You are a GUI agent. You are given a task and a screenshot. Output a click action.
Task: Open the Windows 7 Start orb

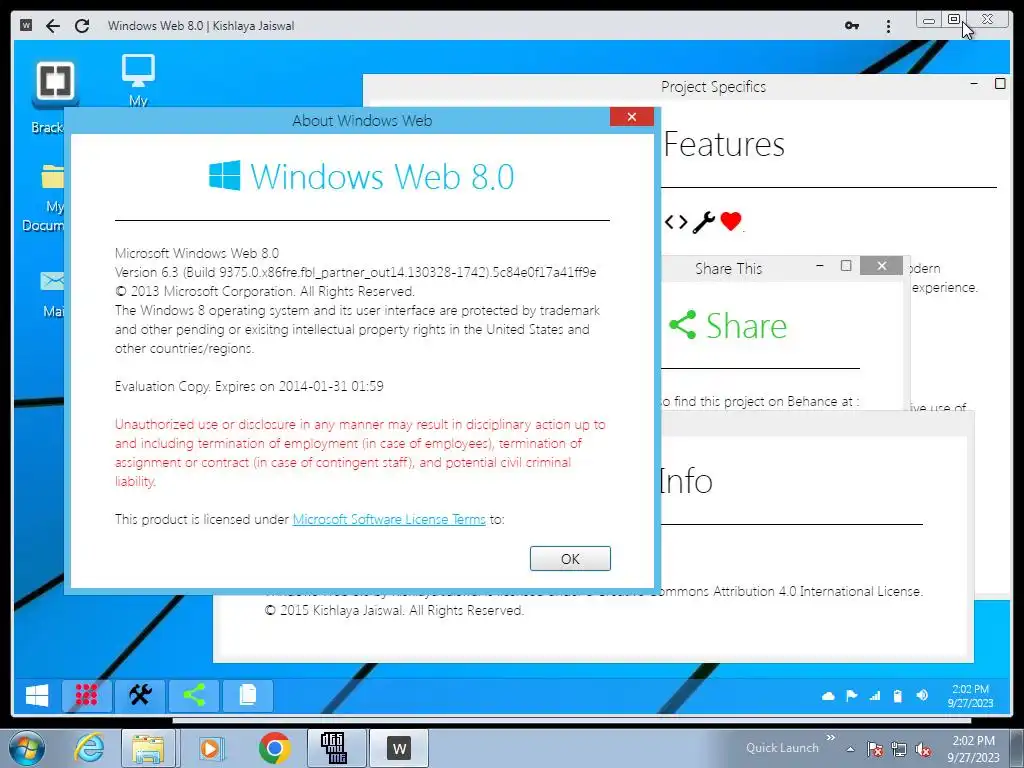26,748
